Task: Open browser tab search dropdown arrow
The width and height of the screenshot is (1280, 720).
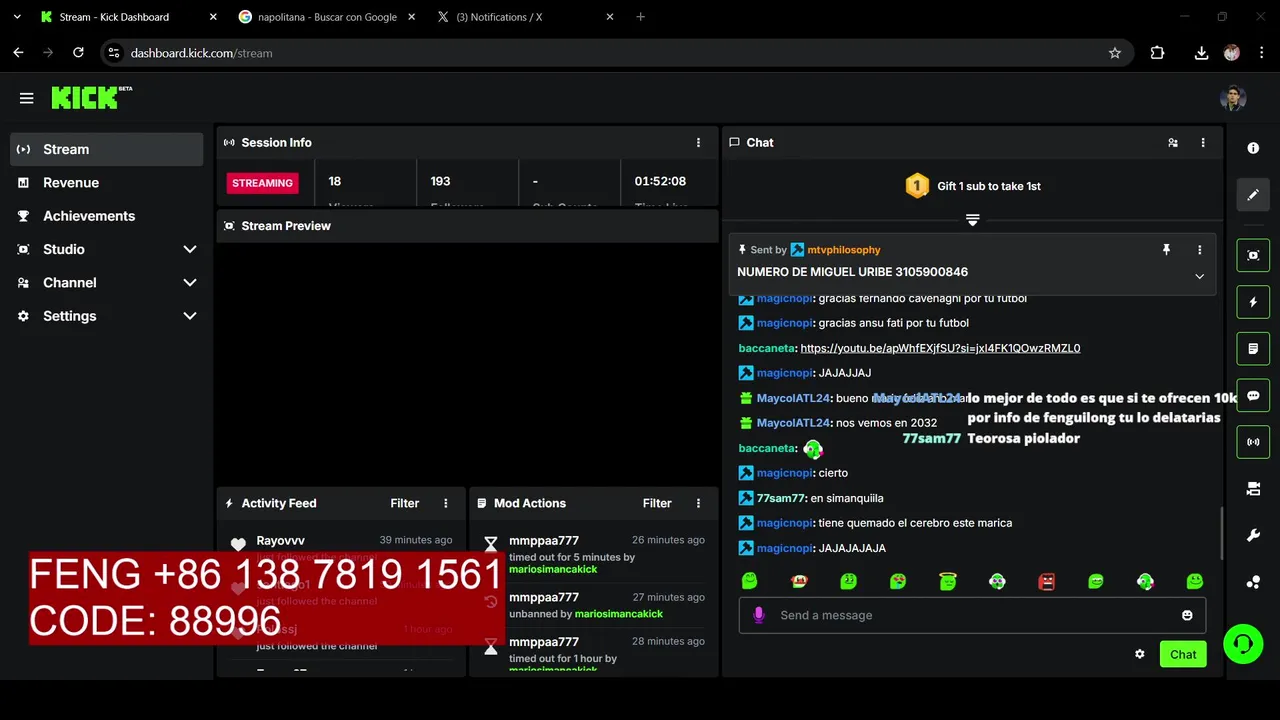Action: [x=17, y=17]
